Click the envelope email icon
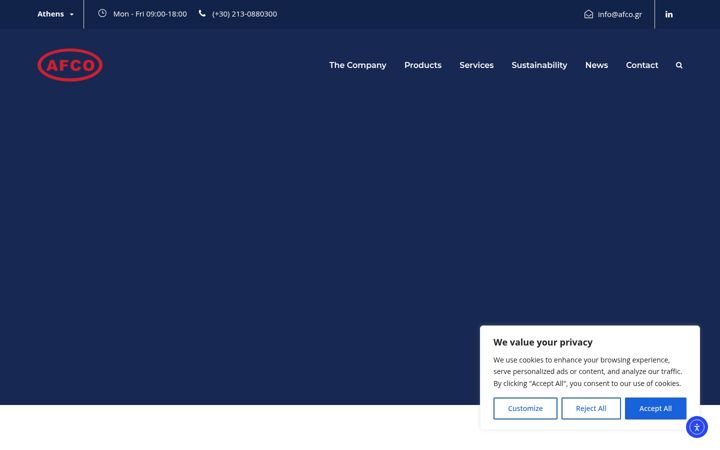This screenshot has width=720, height=450. point(588,14)
